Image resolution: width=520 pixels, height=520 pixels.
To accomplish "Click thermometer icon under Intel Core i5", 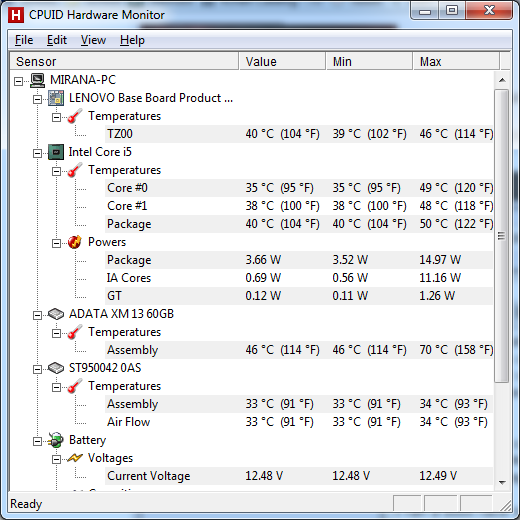I will point(75,170).
